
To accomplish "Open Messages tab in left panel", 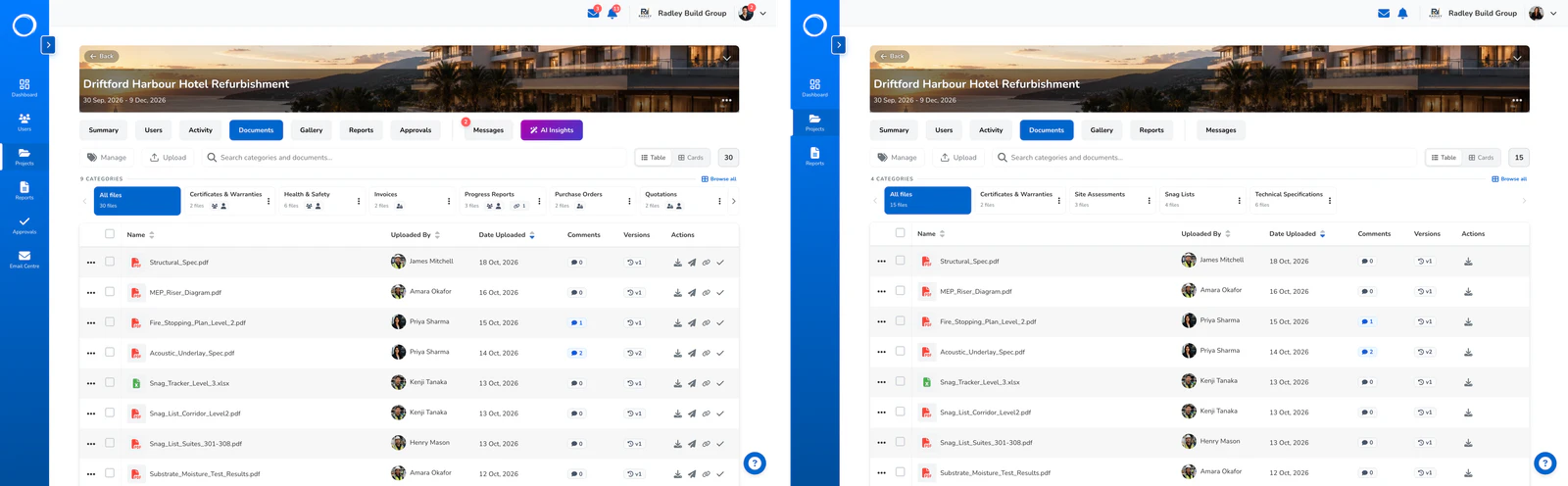I will pos(488,130).
